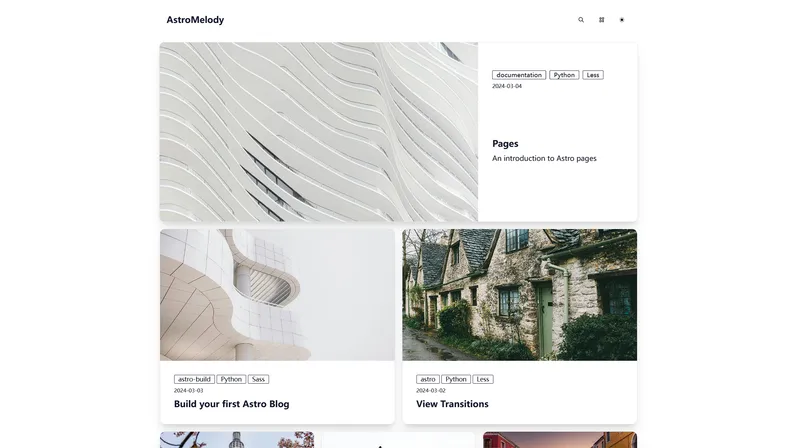Select the 'astro-build' tag
This screenshot has height=448, width=800.
pyautogui.click(x=194, y=379)
